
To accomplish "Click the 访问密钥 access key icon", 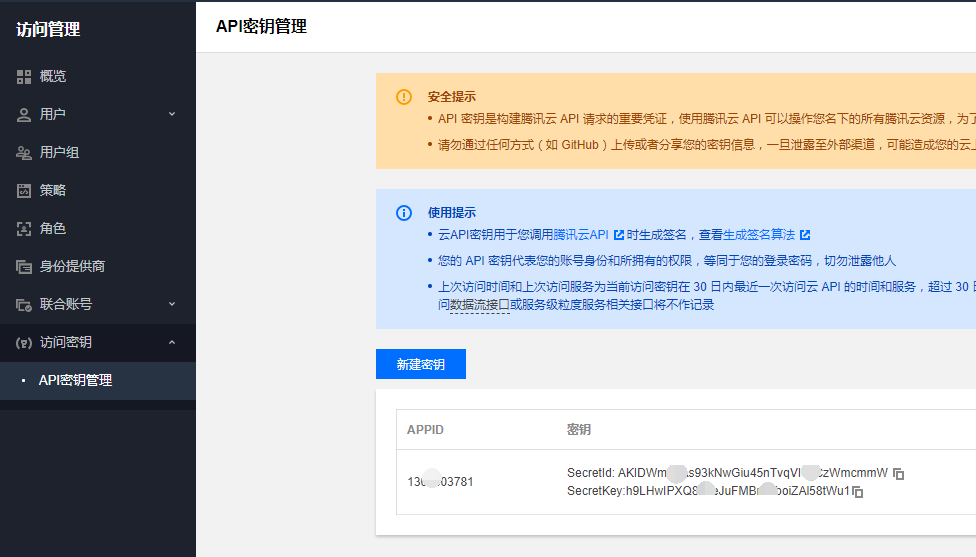I will pyautogui.click(x=24, y=342).
